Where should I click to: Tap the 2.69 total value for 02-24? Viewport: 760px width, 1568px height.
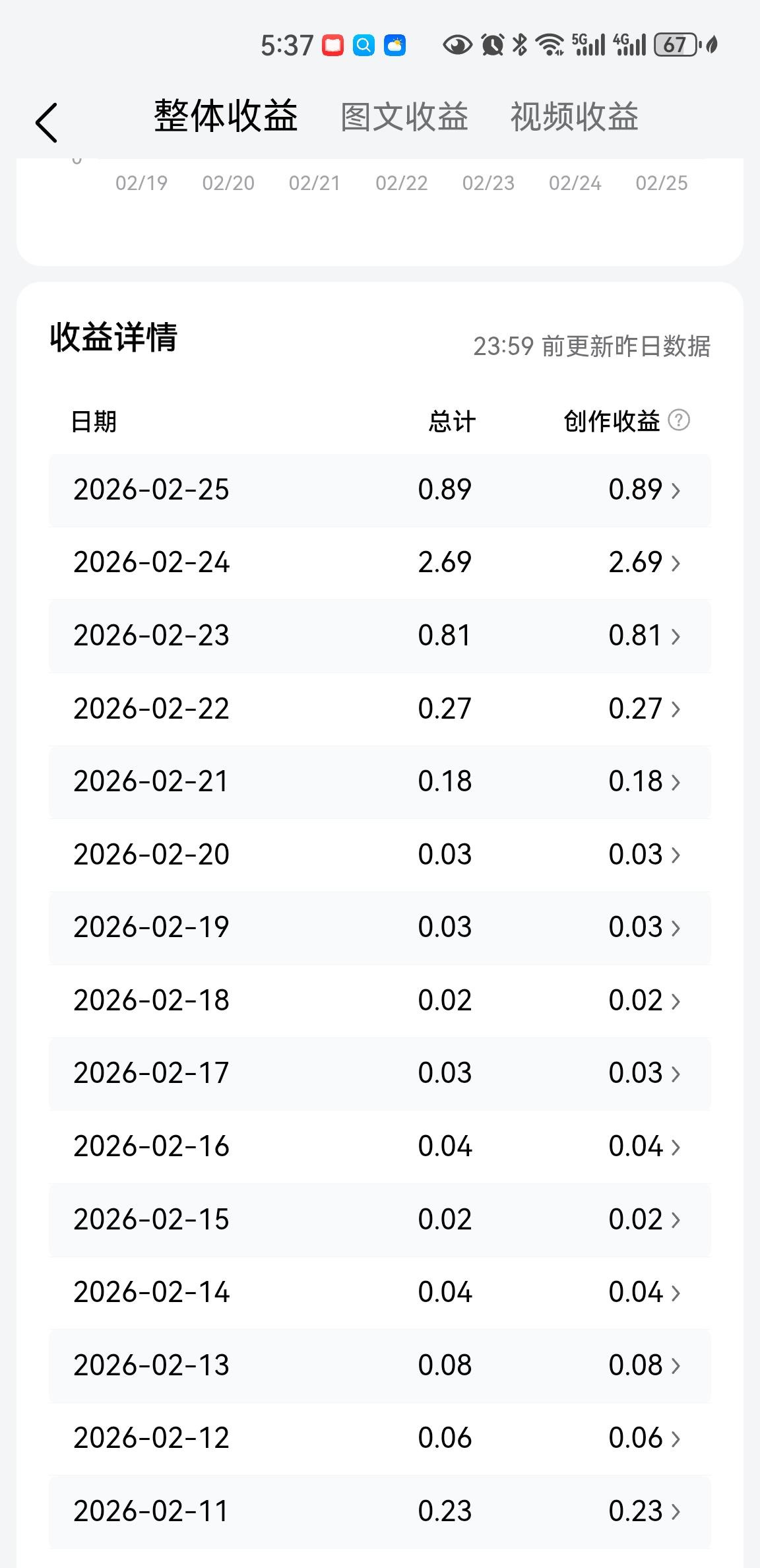click(x=445, y=562)
